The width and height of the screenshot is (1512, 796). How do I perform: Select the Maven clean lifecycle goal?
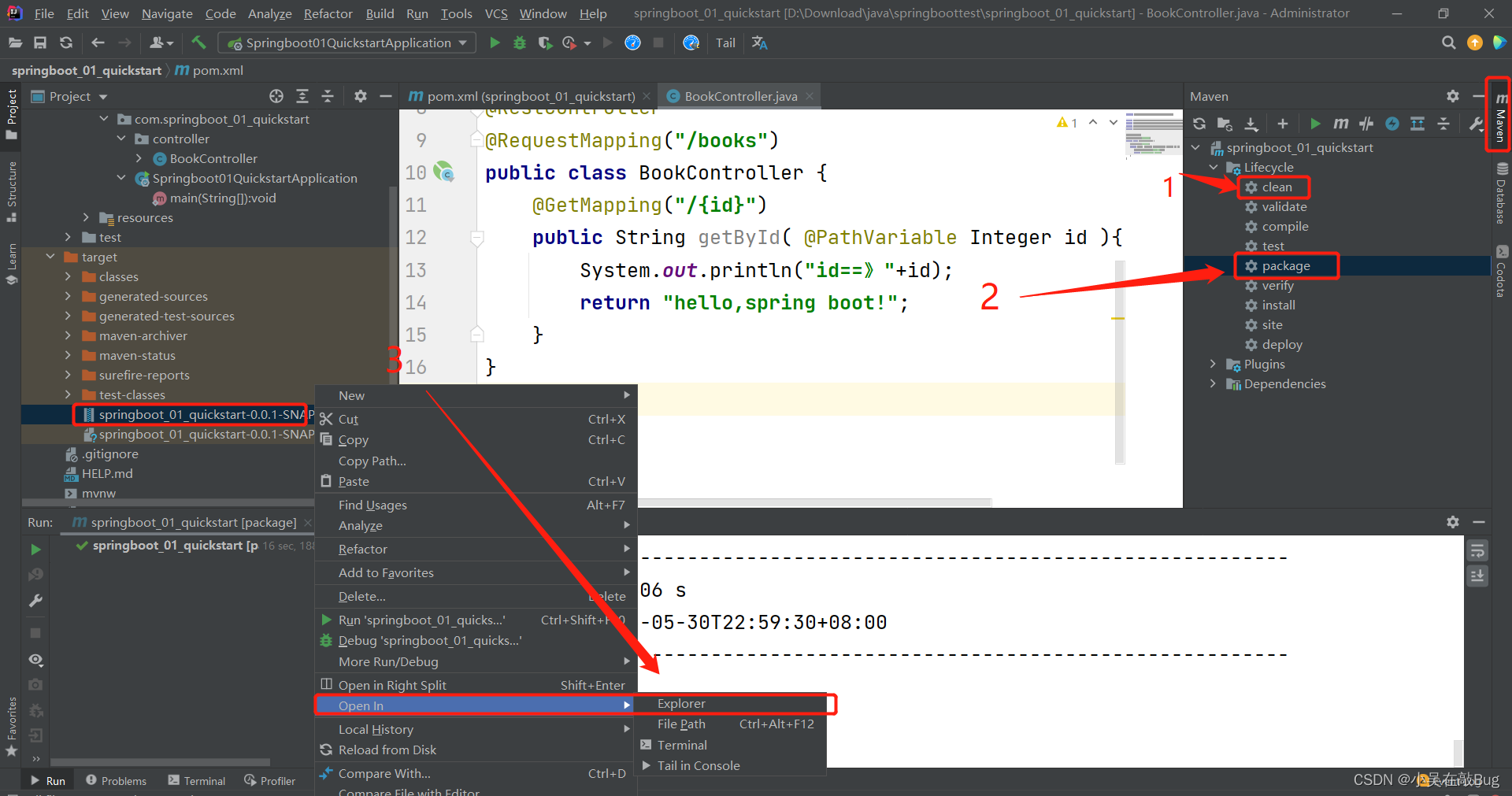click(x=1276, y=187)
